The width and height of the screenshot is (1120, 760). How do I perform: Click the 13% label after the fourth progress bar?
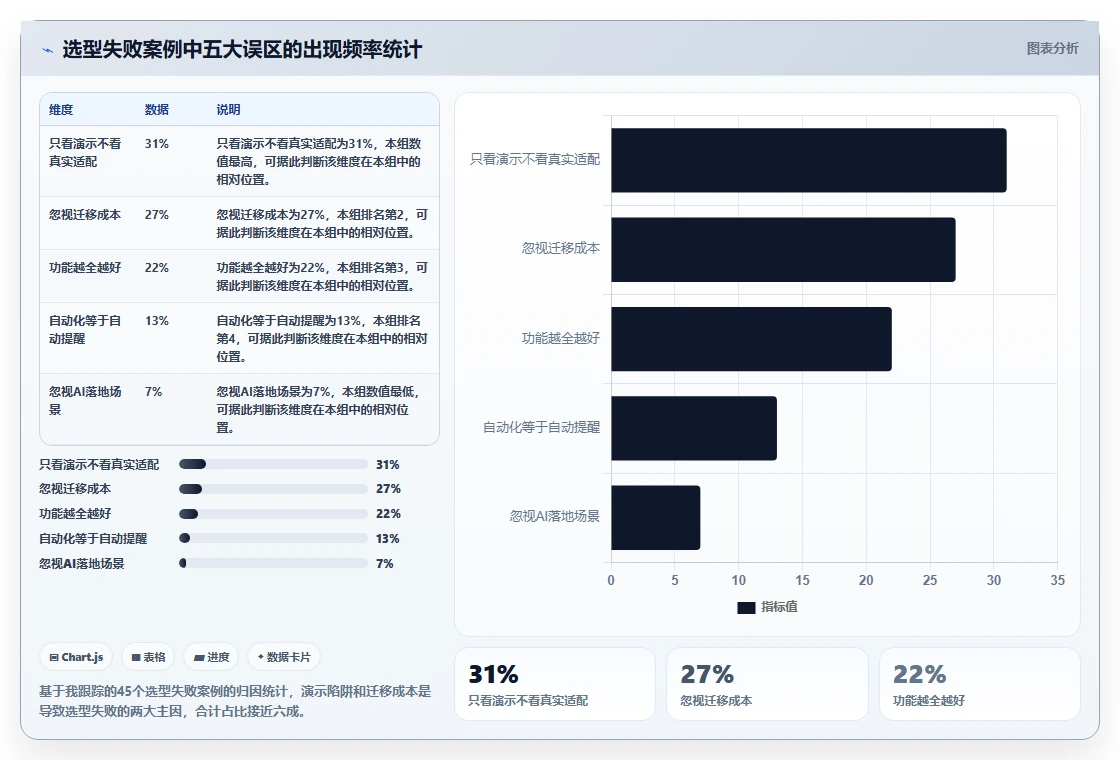(x=388, y=539)
